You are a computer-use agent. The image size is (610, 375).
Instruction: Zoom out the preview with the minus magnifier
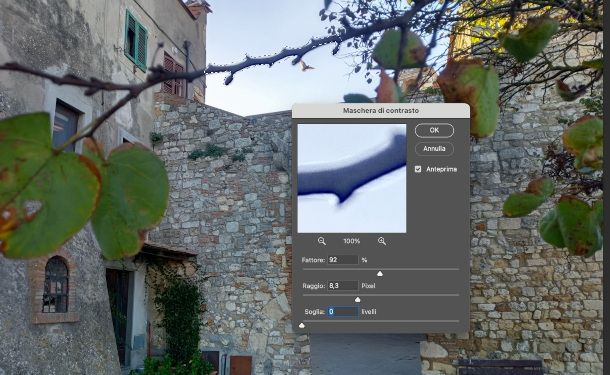[x=322, y=241]
